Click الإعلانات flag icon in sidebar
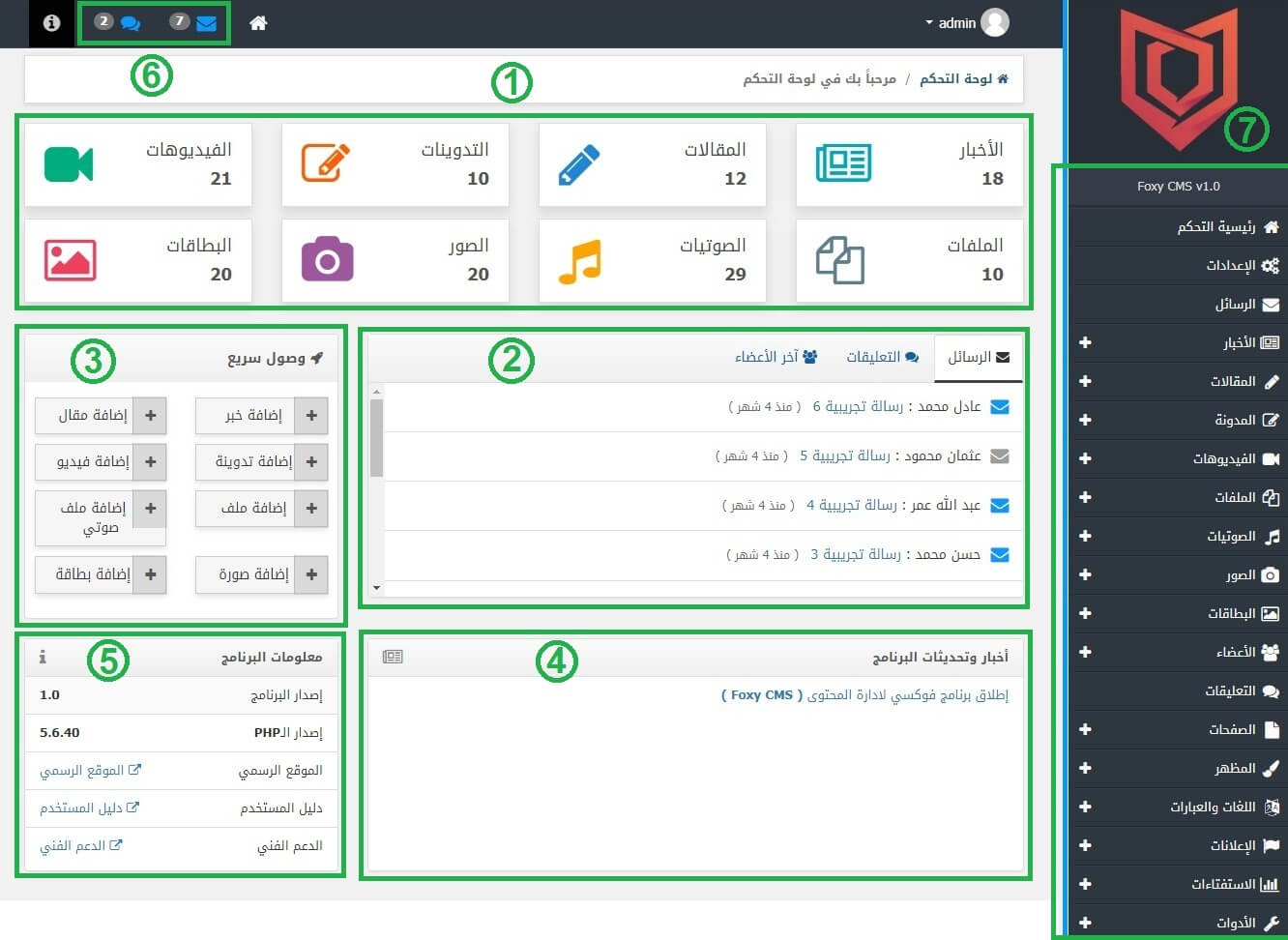 coord(1272,845)
